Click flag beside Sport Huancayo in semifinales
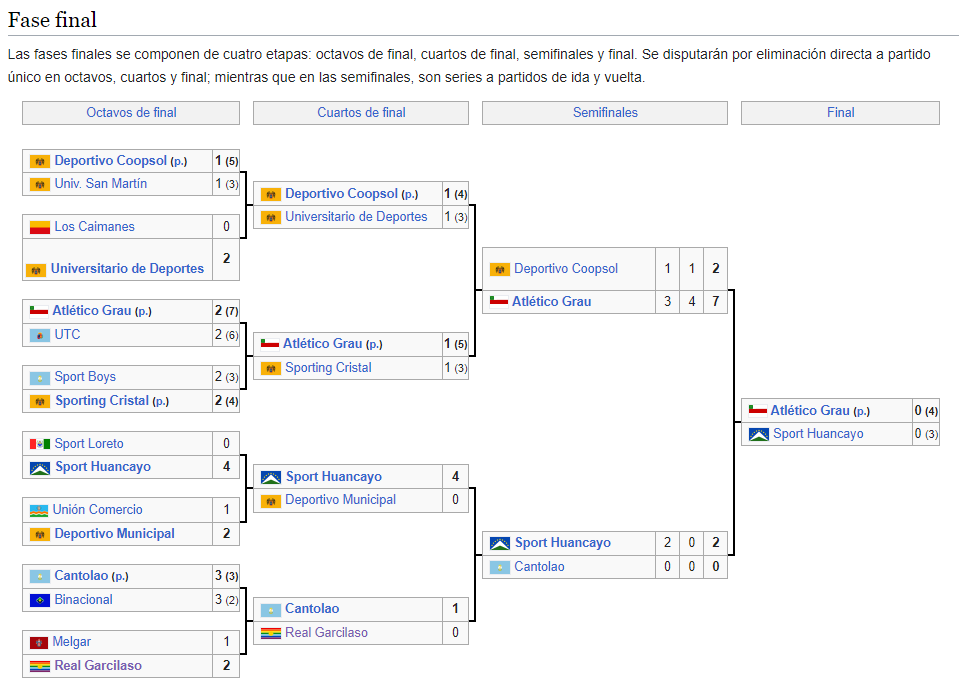Viewport: 959px width, 688px height. click(x=500, y=543)
